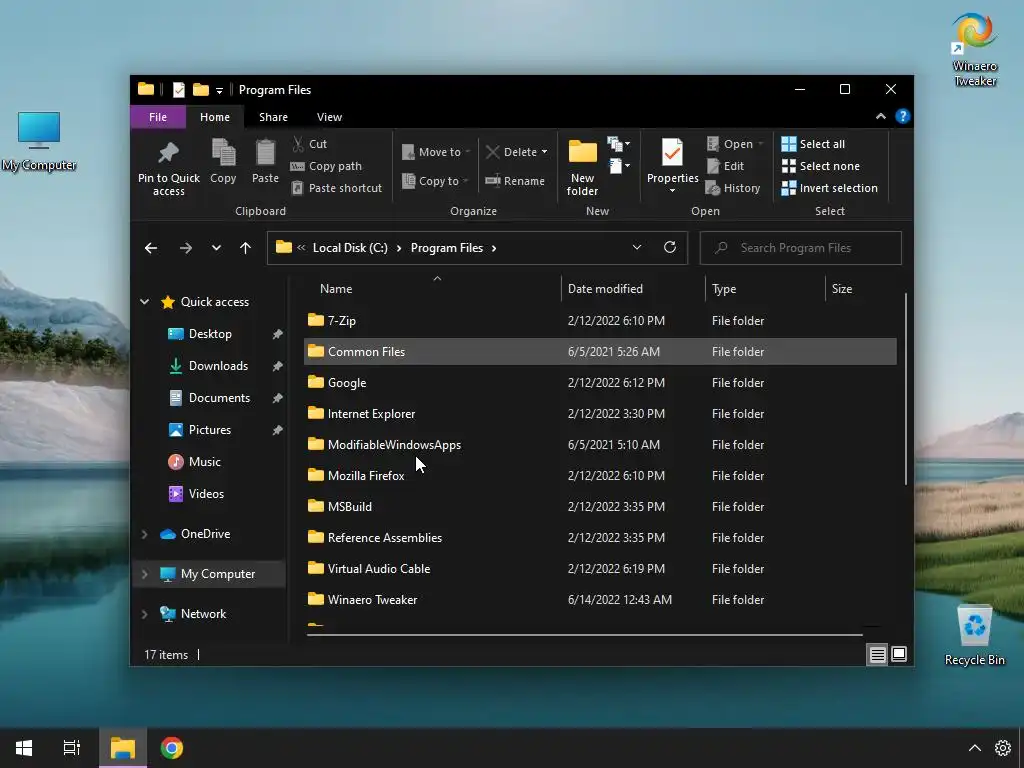Click the Copy ribbon icon
The width and height of the screenshot is (1024, 768).
coord(223,153)
